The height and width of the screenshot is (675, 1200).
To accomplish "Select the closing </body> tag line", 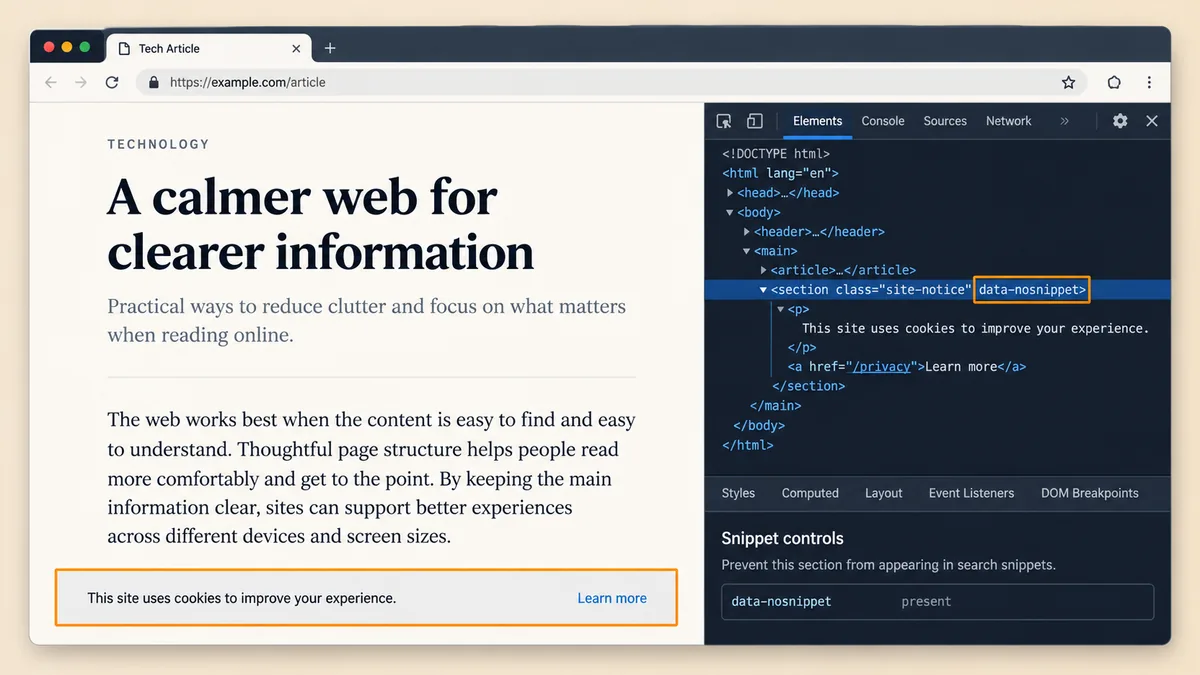I will [760, 425].
